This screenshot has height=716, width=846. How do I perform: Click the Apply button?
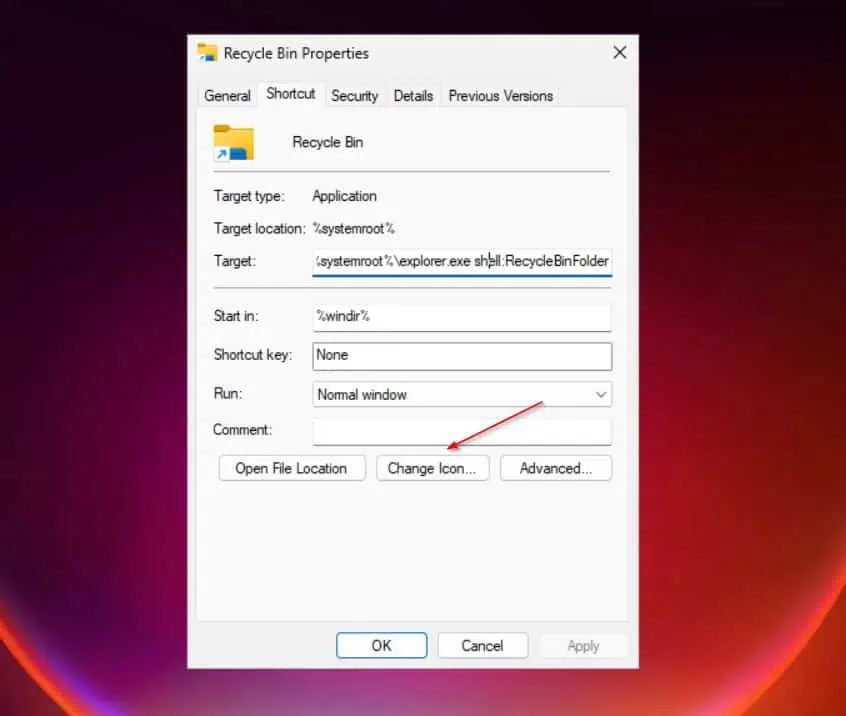tap(583, 645)
